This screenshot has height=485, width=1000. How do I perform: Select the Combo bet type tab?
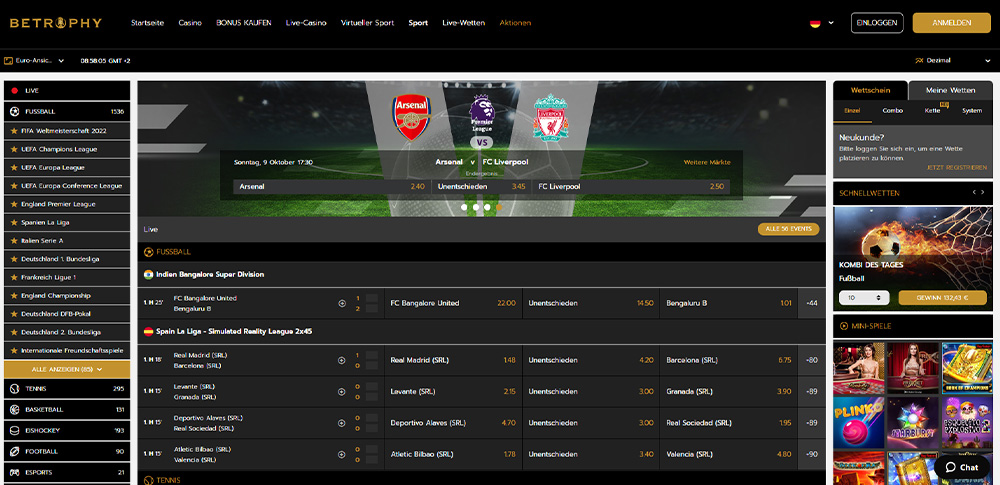893,110
